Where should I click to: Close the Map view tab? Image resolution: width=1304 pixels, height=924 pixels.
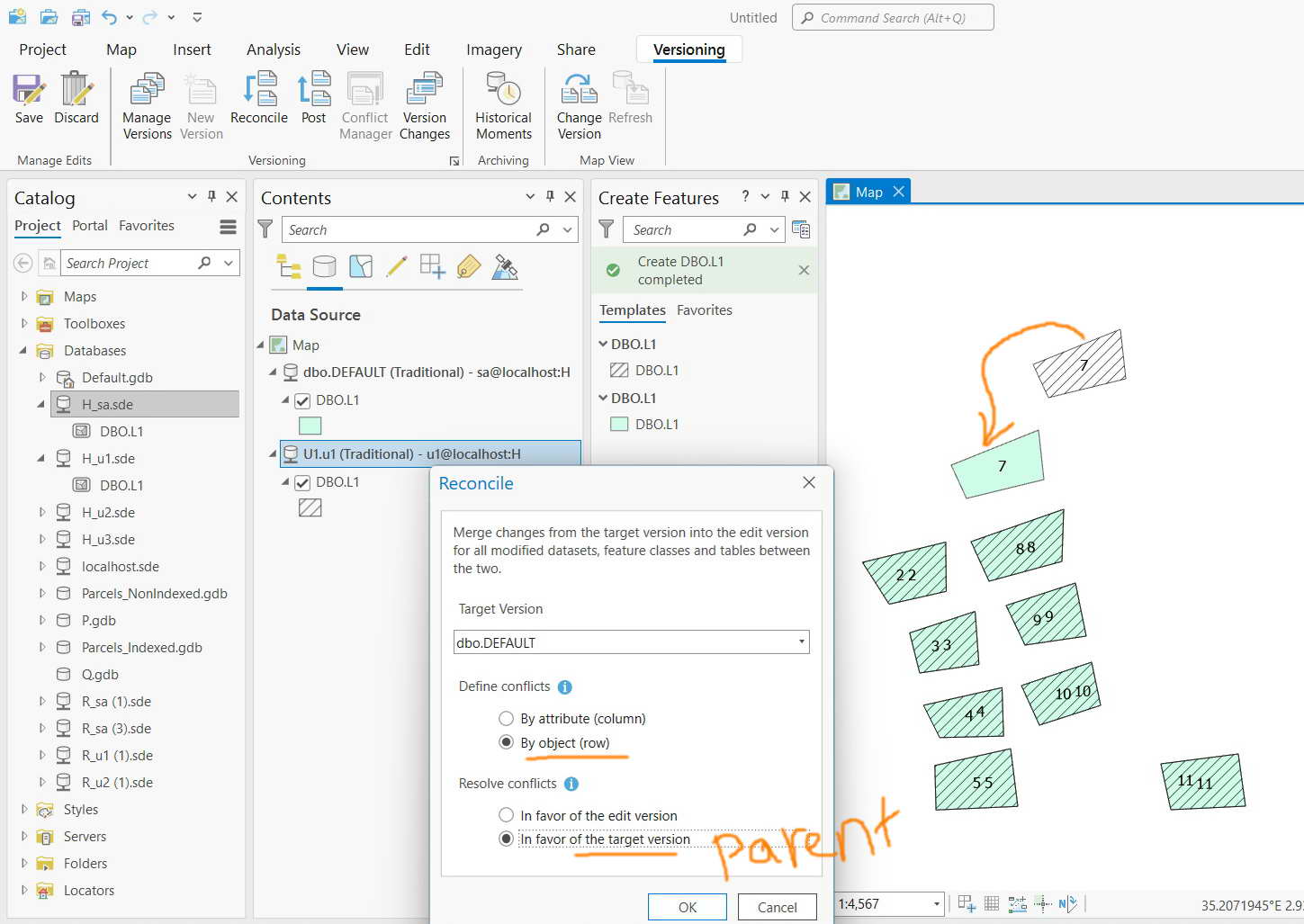[898, 192]
